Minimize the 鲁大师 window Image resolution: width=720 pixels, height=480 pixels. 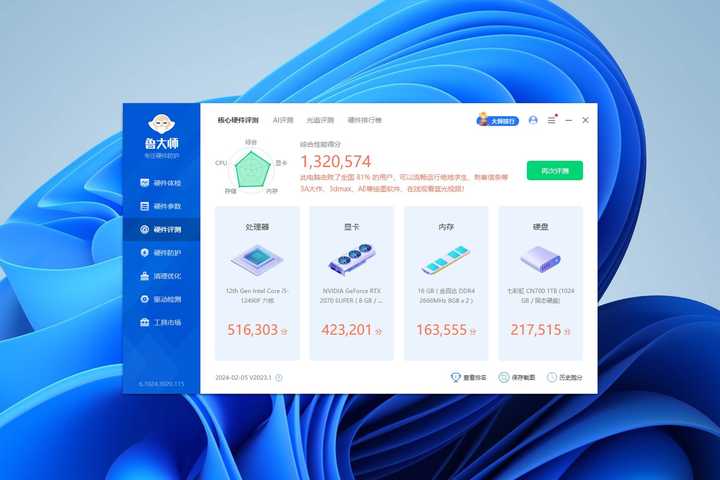(568, 120)
